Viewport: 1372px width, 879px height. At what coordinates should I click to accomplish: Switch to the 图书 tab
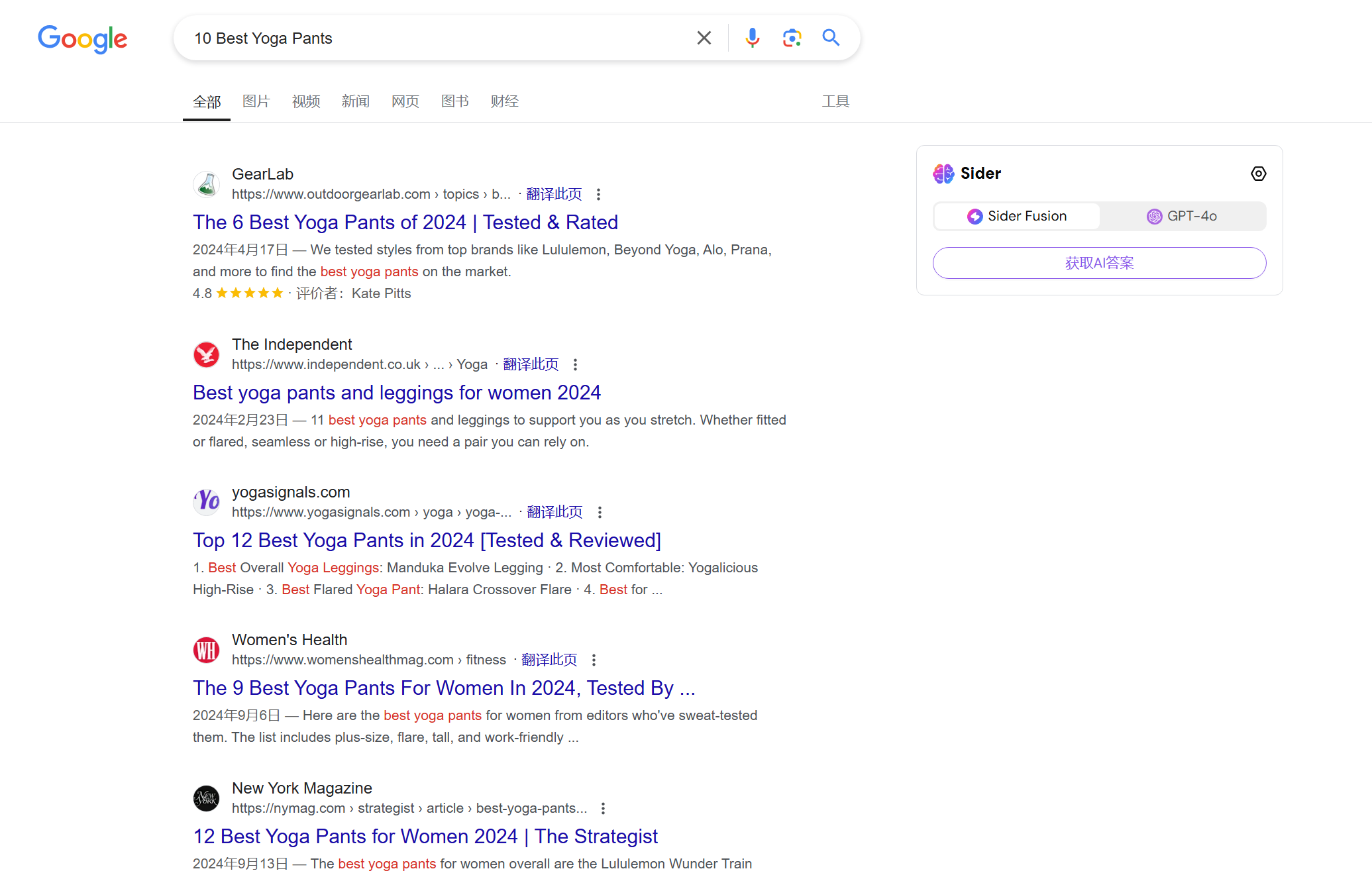(455, 101)
